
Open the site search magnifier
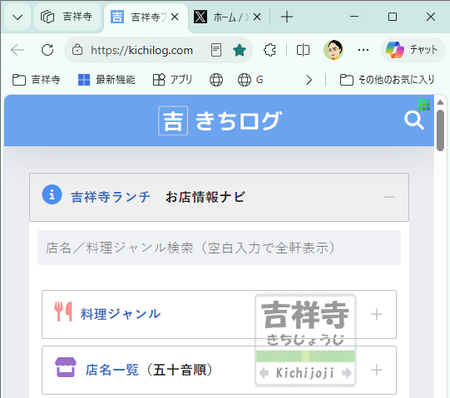click(x=414, y=120)
